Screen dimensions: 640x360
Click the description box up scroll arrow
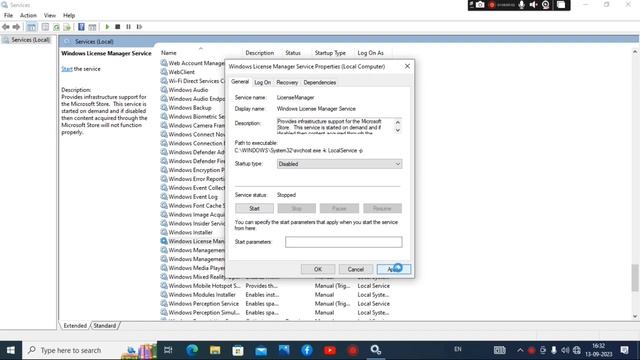tap(398, 122)
